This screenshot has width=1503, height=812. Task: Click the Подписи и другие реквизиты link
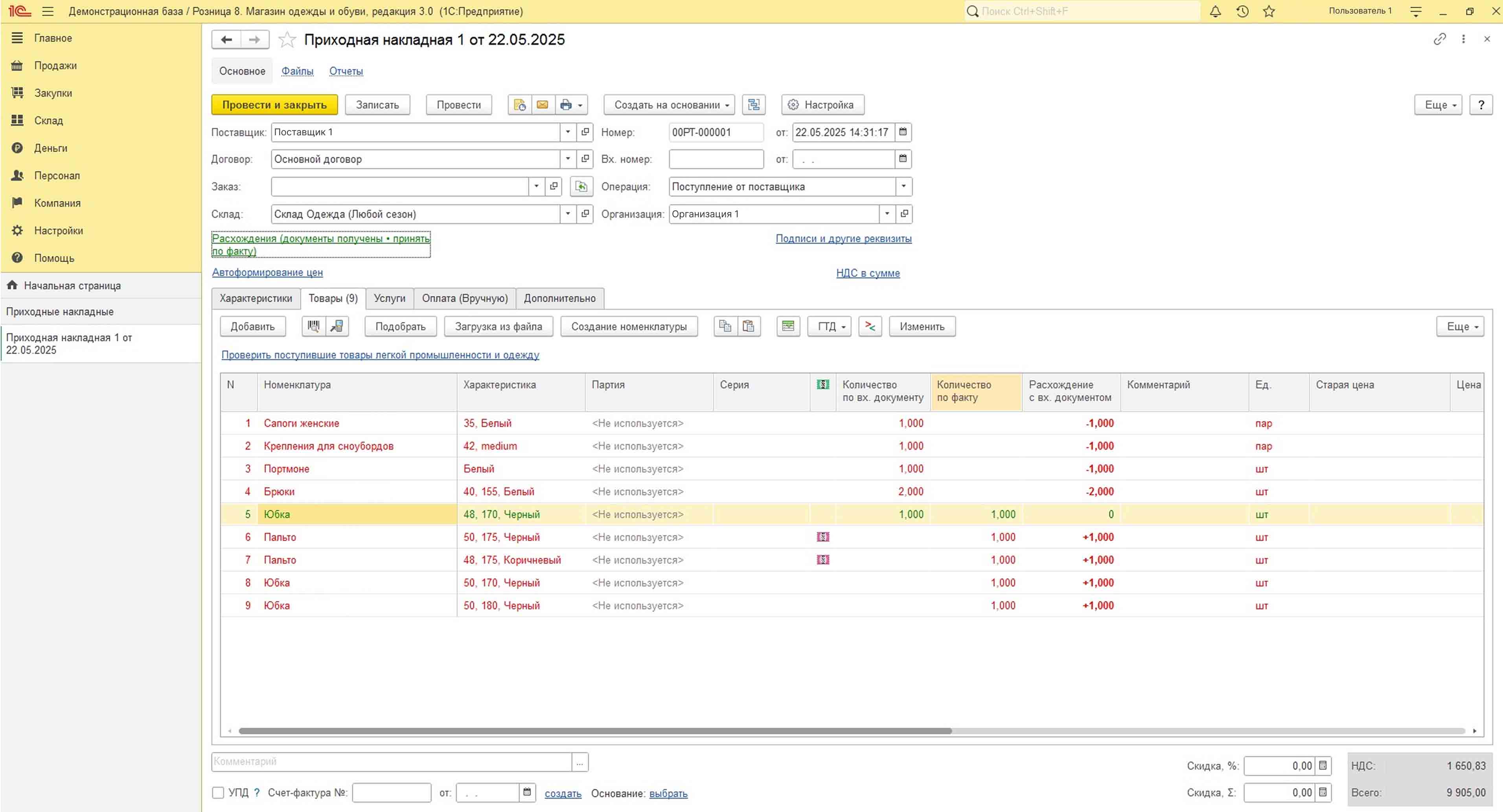(843, 239)
